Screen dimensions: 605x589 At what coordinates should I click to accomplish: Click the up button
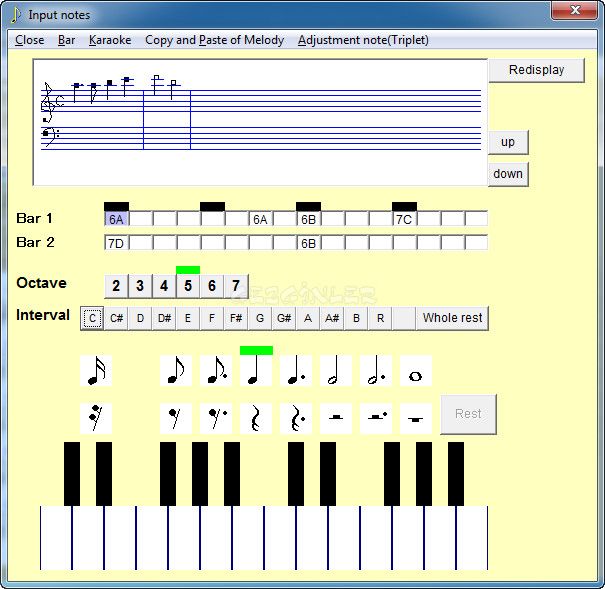tap(508, 142)
